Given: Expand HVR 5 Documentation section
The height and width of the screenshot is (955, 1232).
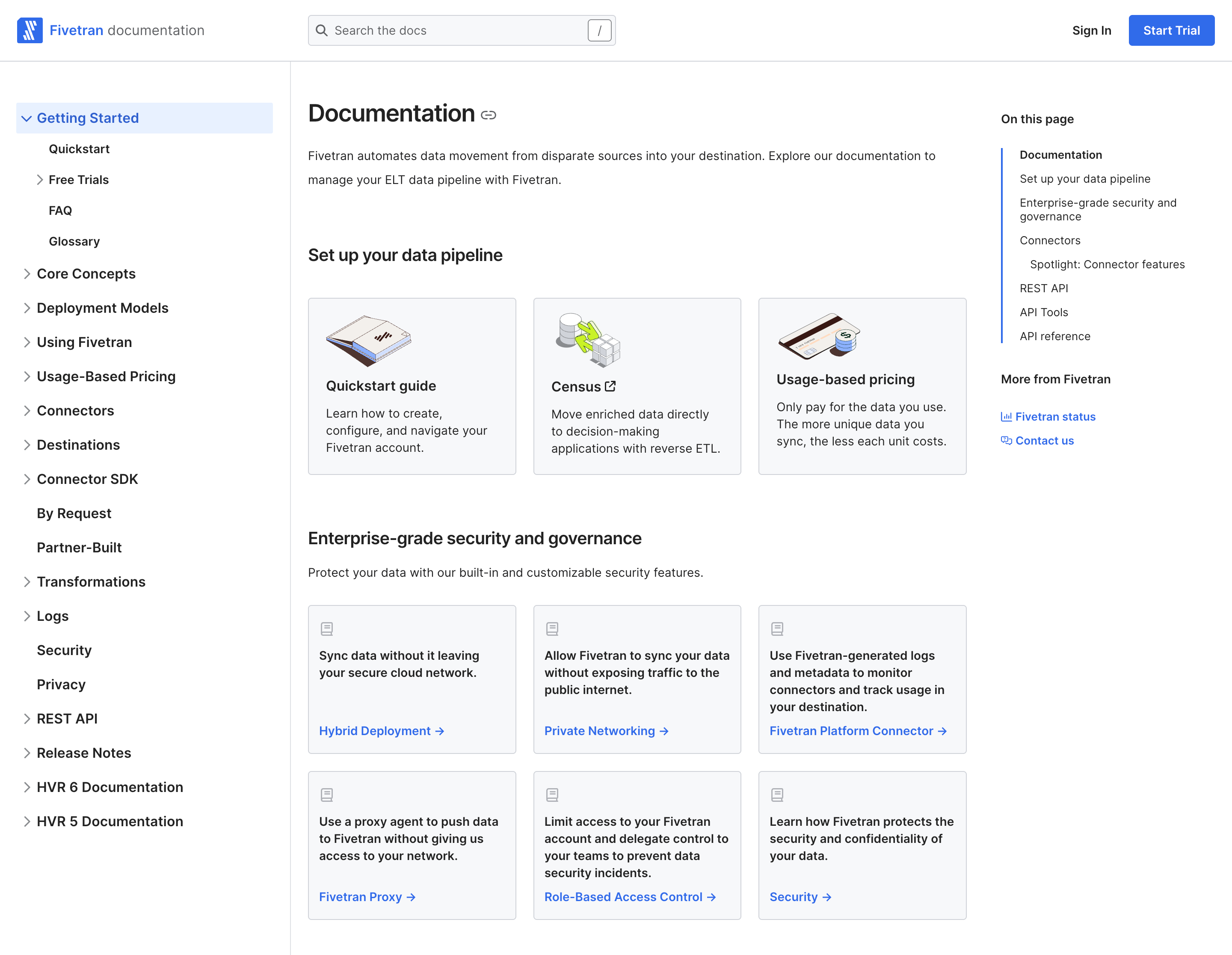Looking at the screenshot, I should point(27,822).
